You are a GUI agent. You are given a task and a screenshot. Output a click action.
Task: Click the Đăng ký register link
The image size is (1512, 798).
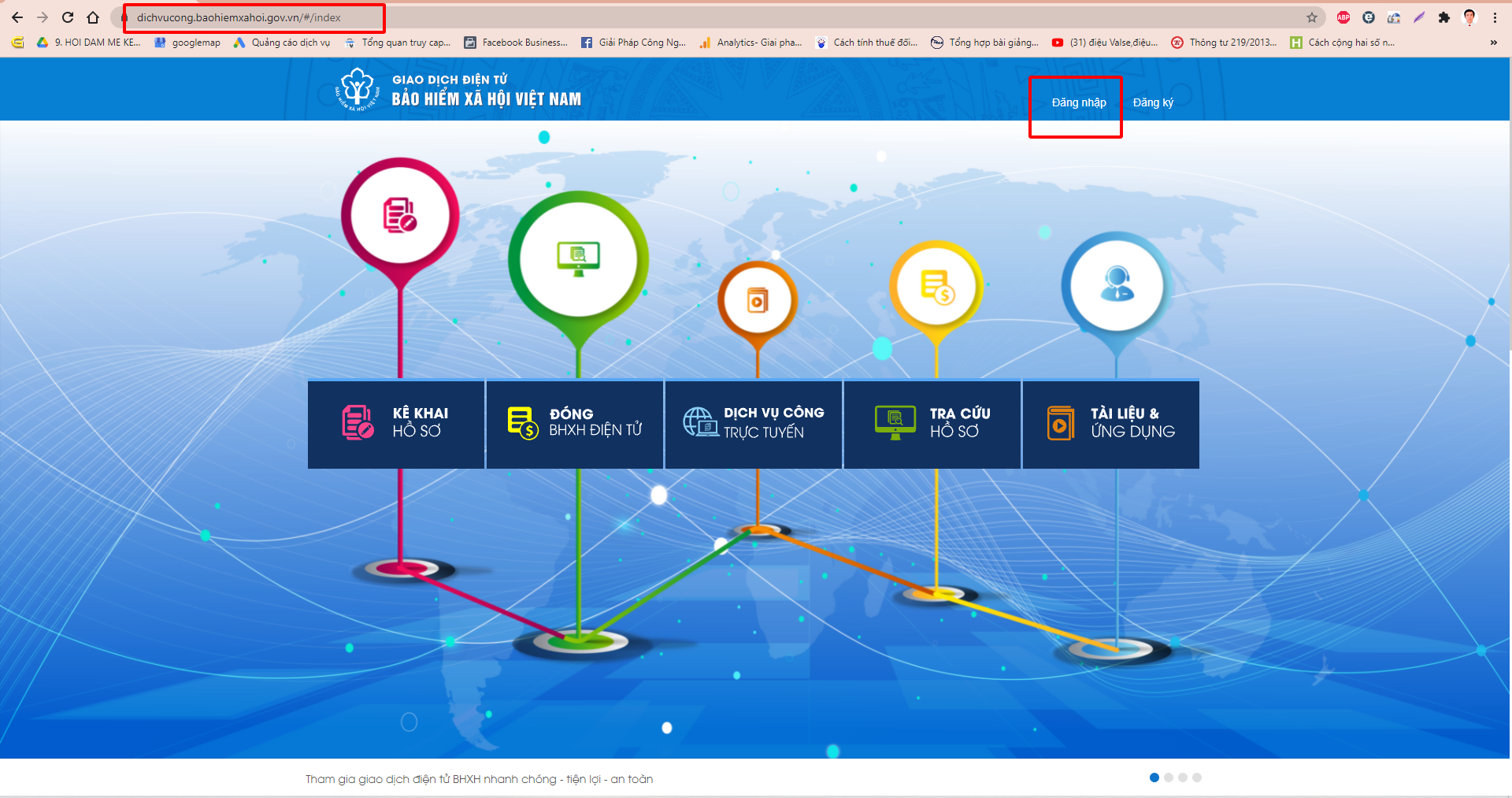pos(1153,102)
